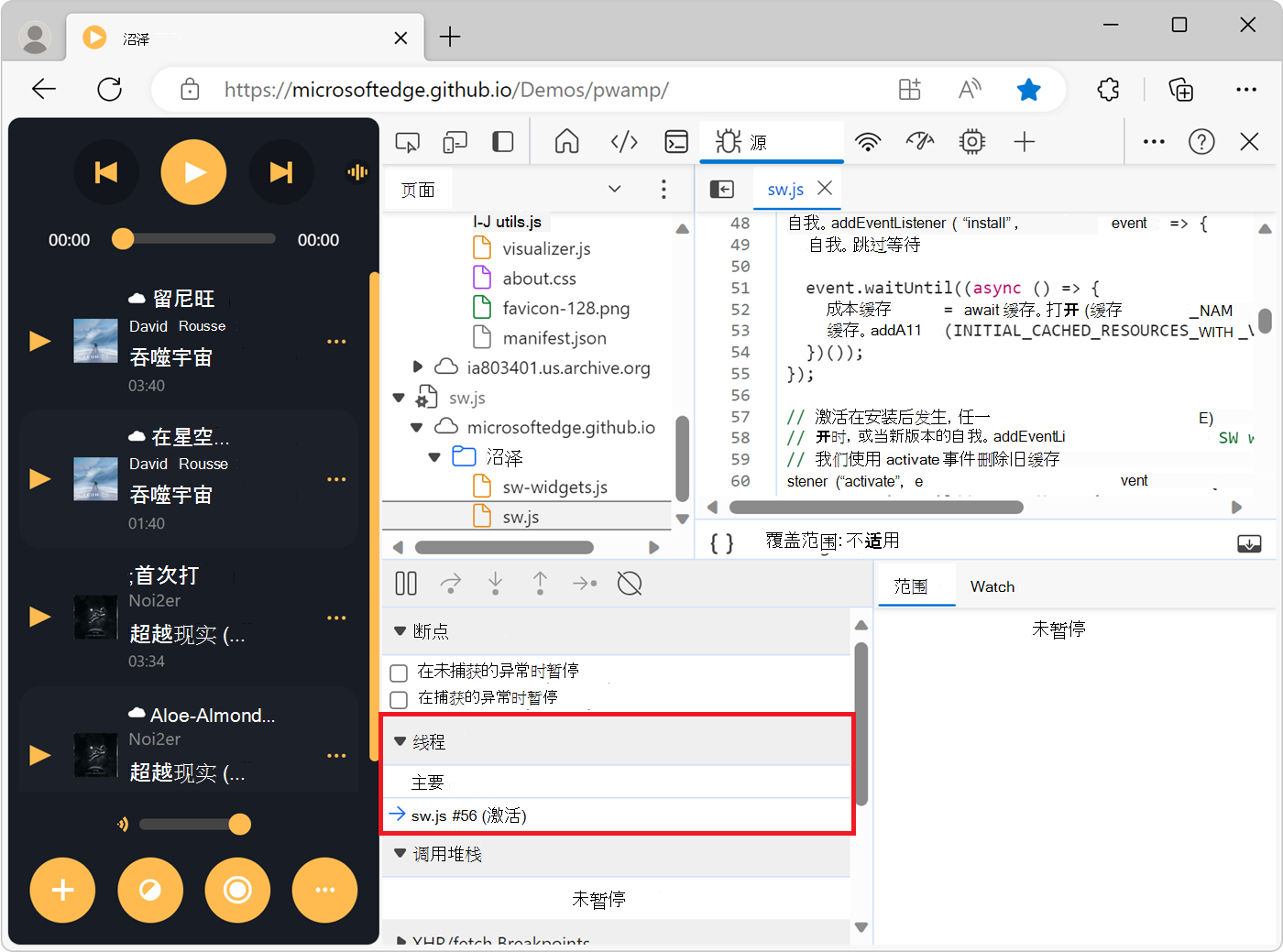Click the step over next function call icon
1283x952 pixels.
(450, 584)
